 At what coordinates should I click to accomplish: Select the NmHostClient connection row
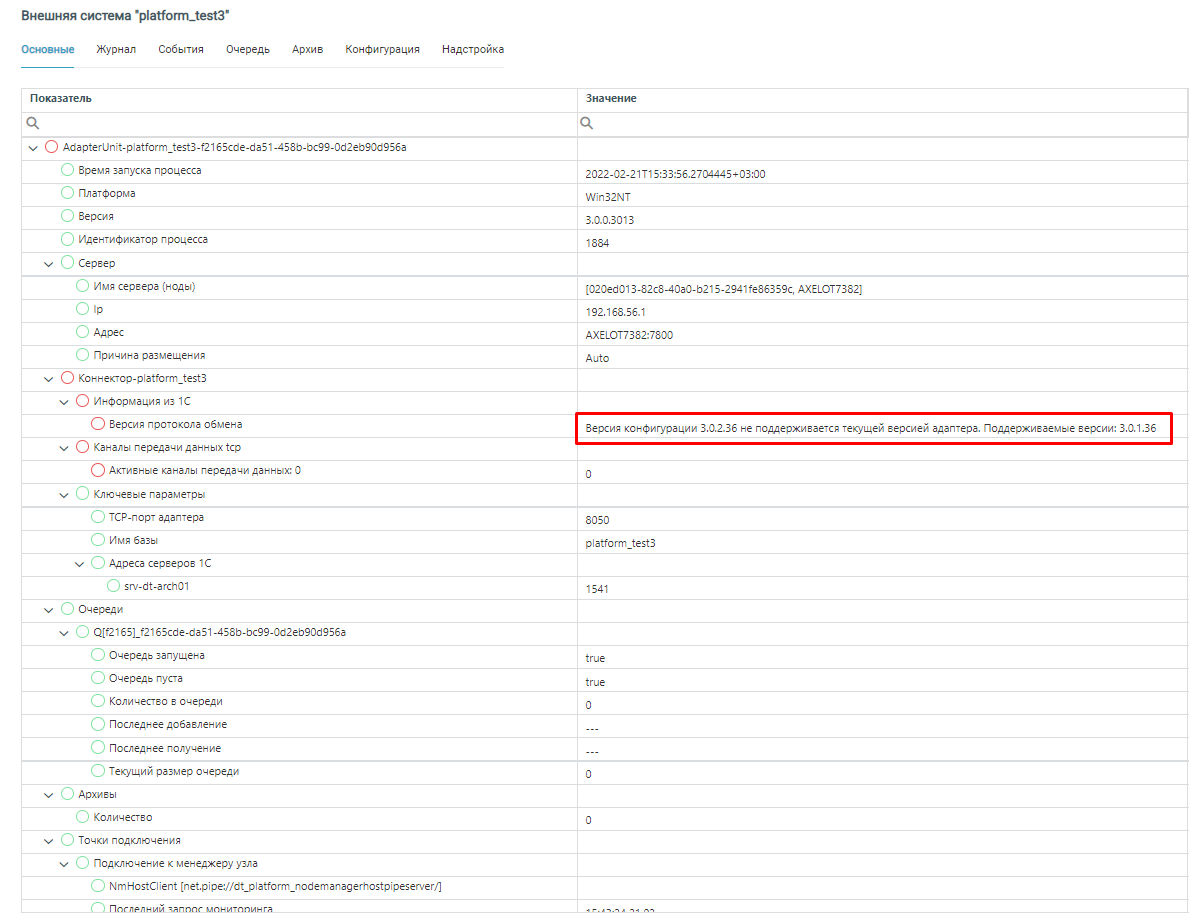[275, 886]
